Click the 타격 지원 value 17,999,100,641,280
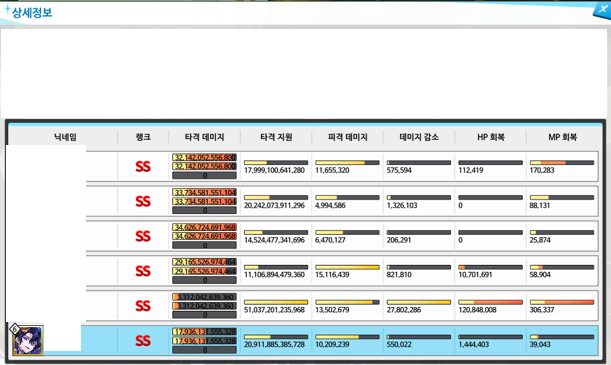Screen dimensions: 611x365 click(x=274, y=170)
